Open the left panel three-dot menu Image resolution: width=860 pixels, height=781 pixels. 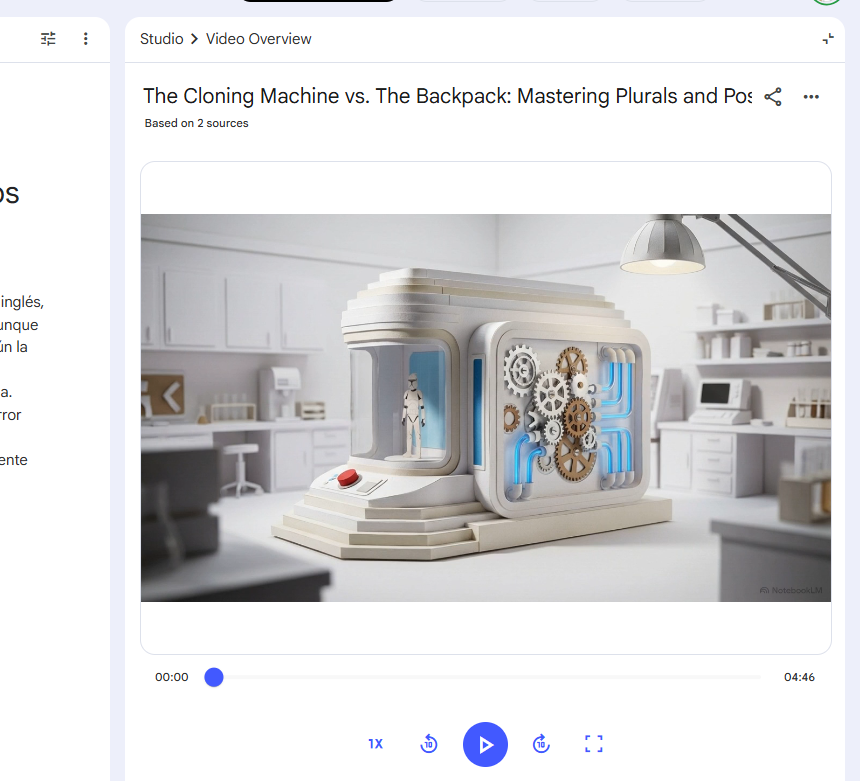pos(86,39)
